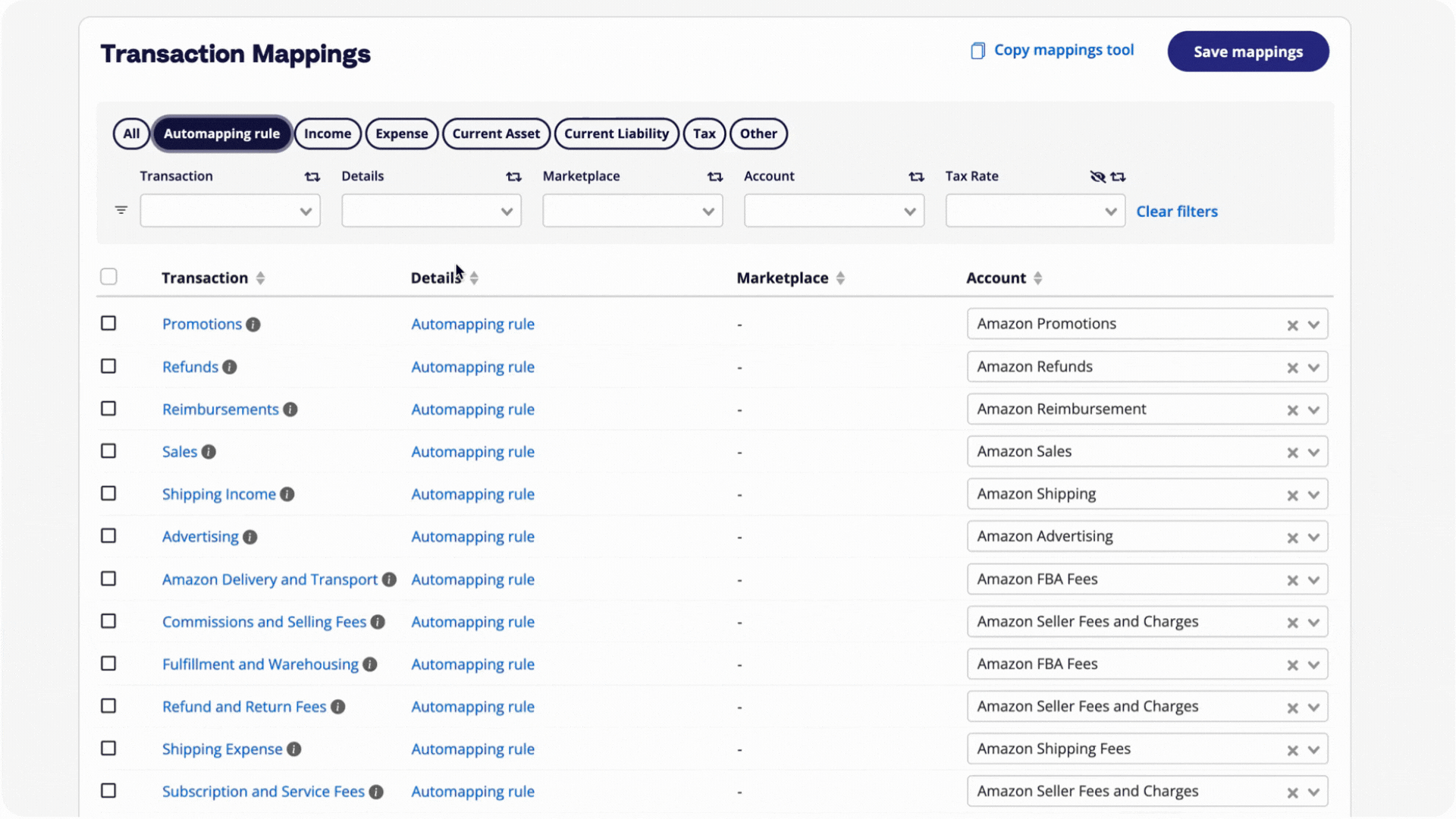Open info icon beside Refunds
This screenshot has width=1456, height=819.
point(230,367)
